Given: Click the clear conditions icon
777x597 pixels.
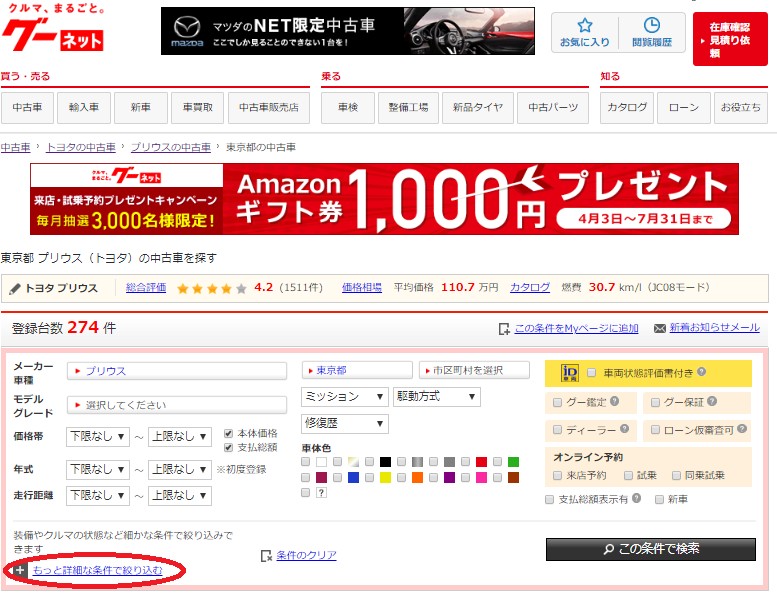Looking at the screenshot, I should pos(266,556).
